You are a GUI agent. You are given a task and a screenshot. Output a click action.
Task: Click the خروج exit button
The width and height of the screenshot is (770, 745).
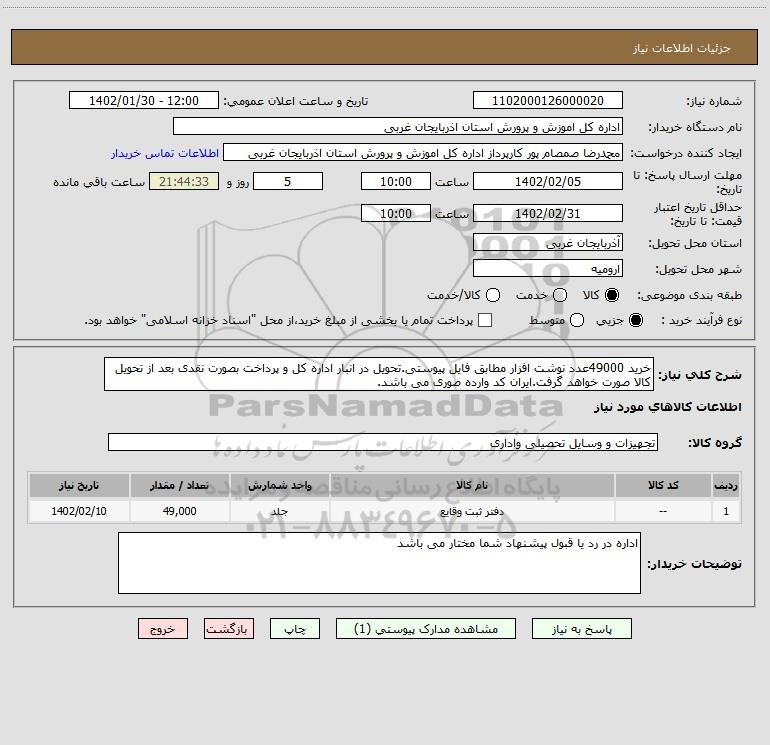[163, 629]
